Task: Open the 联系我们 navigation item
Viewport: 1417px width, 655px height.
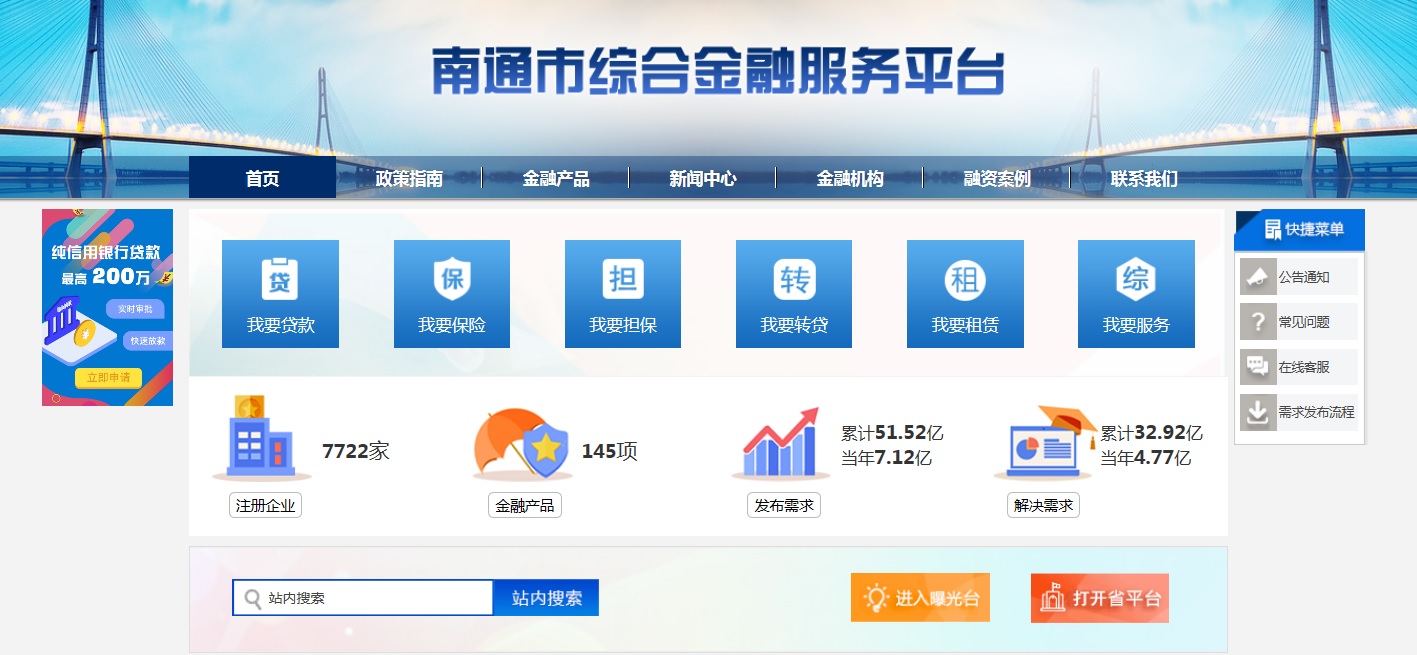Action: (x=1144, y=179)
